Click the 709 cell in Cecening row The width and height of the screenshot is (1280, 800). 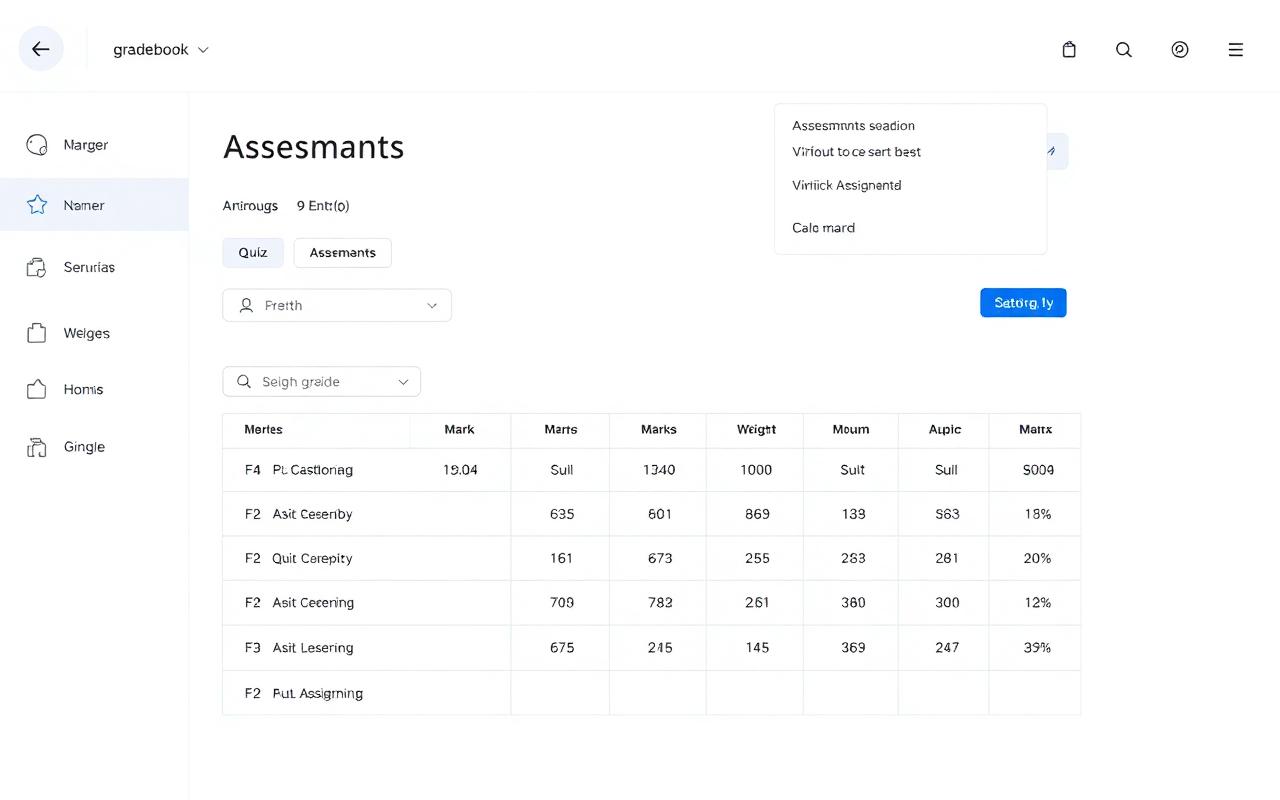coord(562,603)
